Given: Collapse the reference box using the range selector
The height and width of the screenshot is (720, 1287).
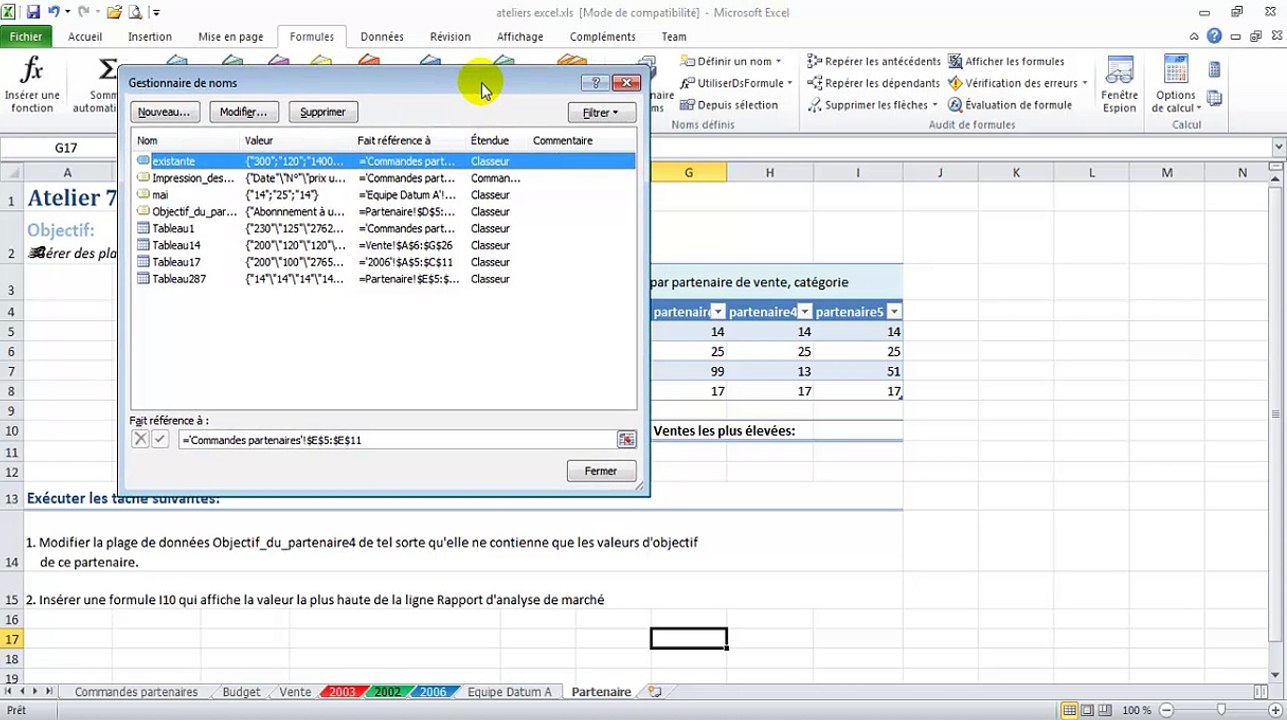Looking at the screenshot, I should coord(626,439).
